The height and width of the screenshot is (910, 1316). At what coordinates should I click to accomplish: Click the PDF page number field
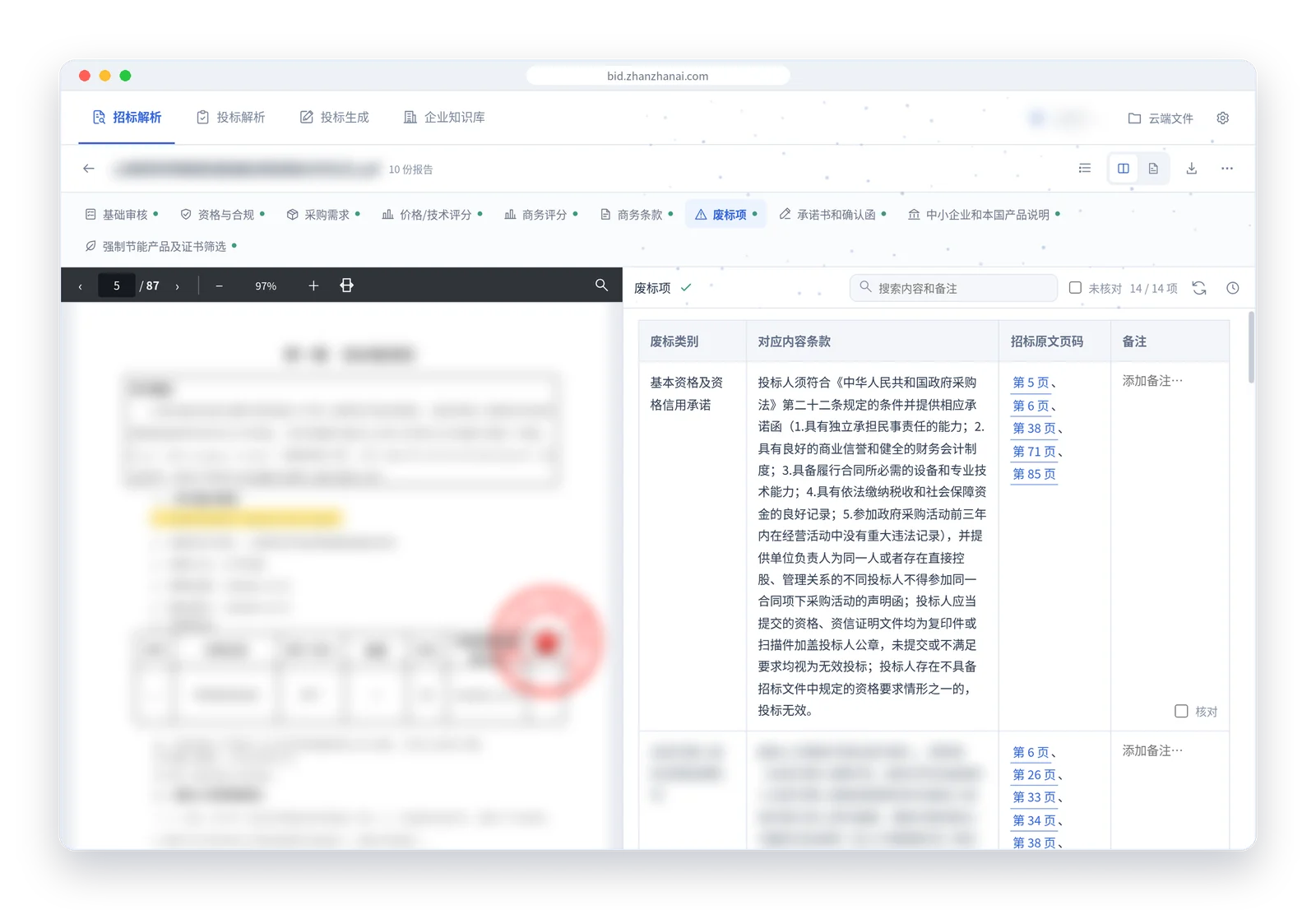pyautogui.click(x=117, y=286)
